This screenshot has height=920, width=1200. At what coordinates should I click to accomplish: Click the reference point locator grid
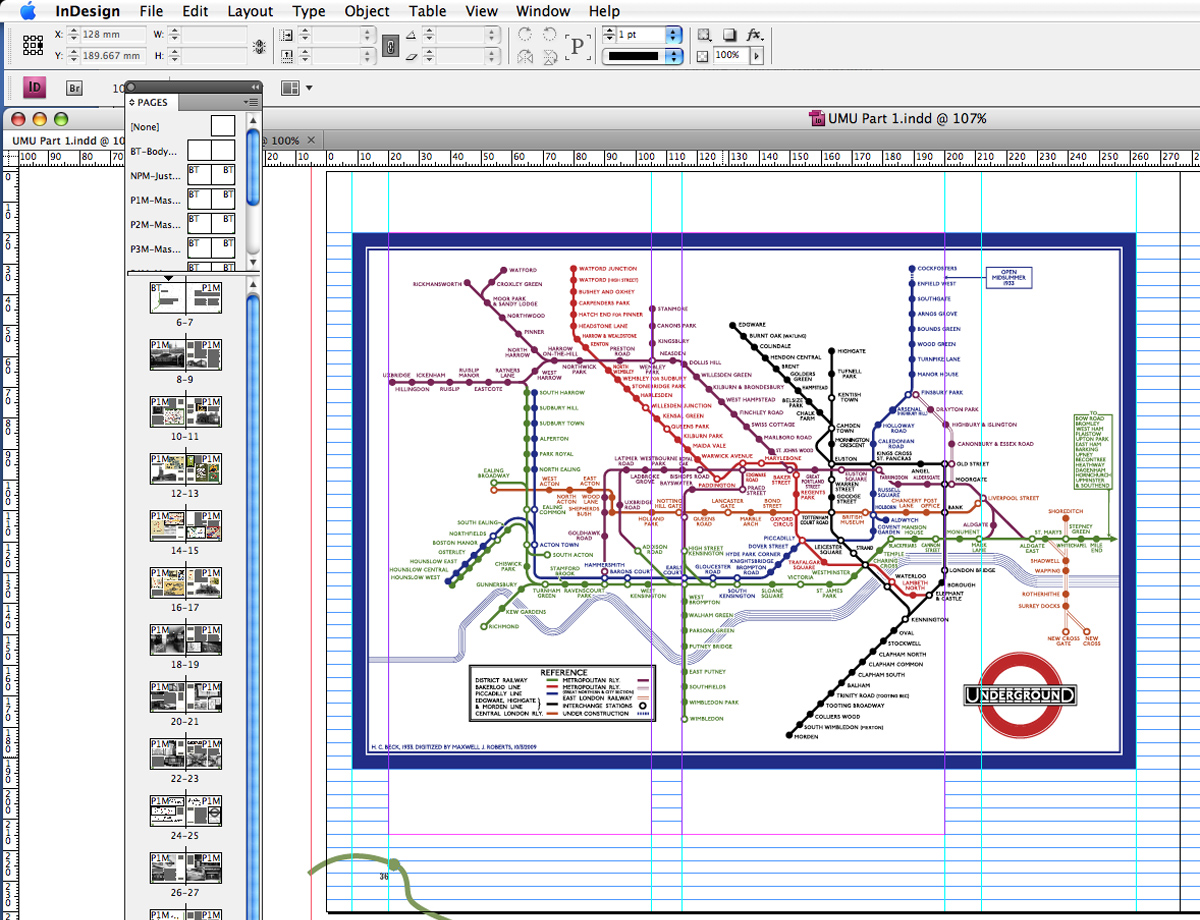click(x=33, y=44)
